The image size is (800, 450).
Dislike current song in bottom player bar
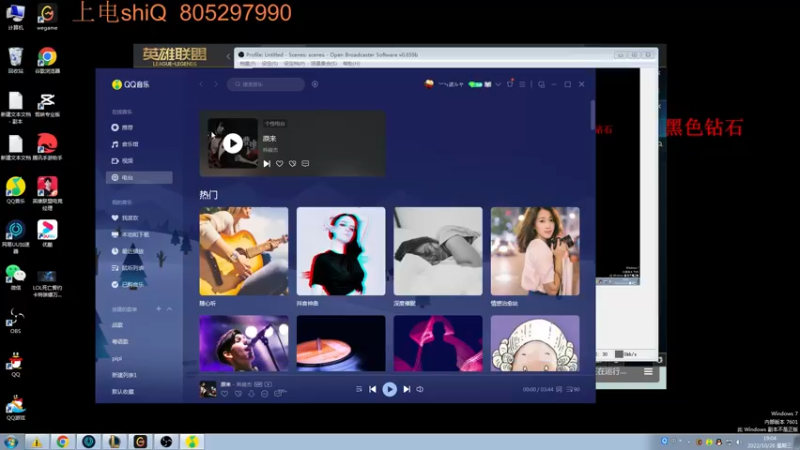pyautogui.click(x=238, y=394)
